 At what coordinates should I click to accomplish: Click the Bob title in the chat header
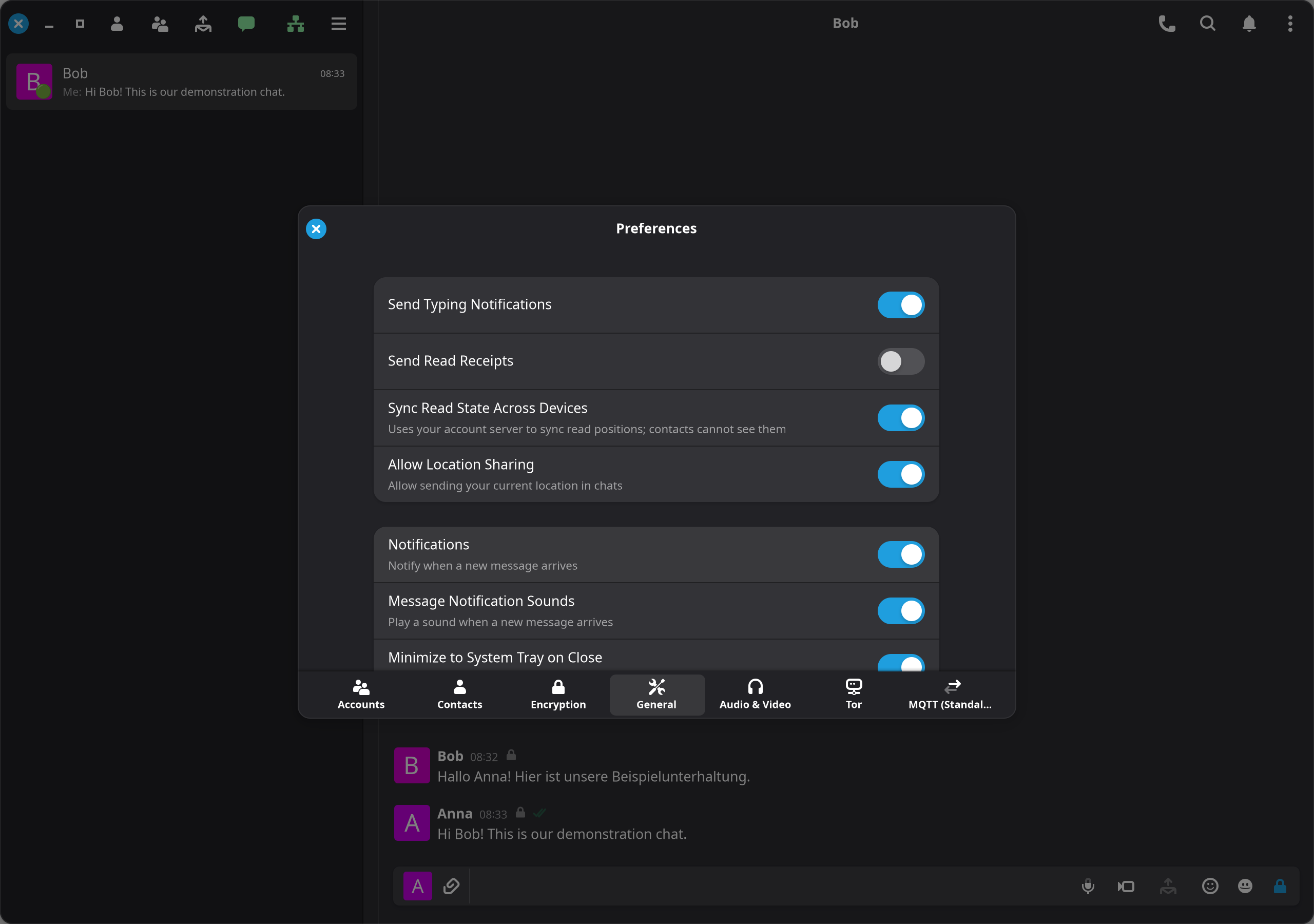tap(845, 24)
